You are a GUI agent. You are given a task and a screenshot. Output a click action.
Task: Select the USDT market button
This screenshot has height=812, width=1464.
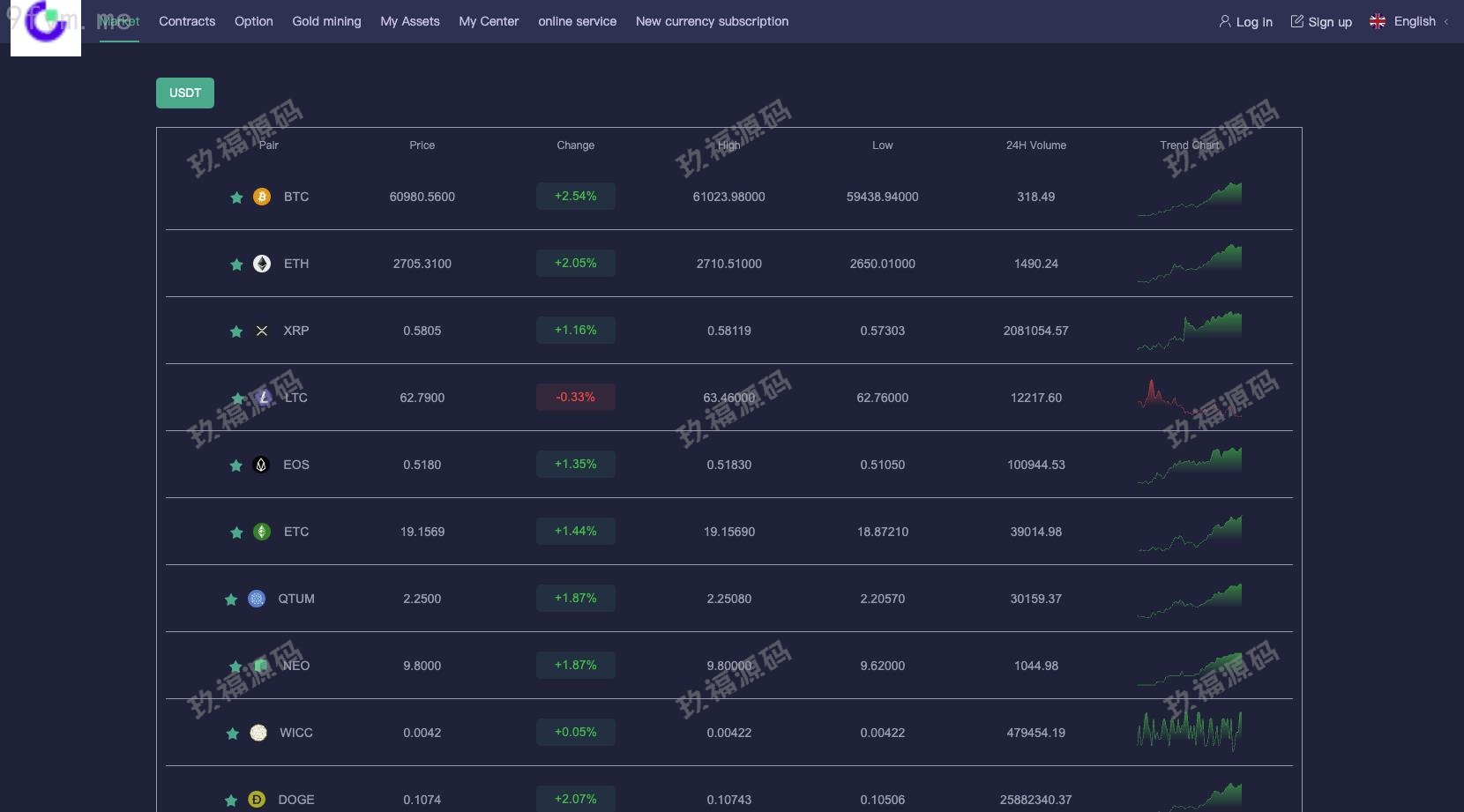pos(185,93)
